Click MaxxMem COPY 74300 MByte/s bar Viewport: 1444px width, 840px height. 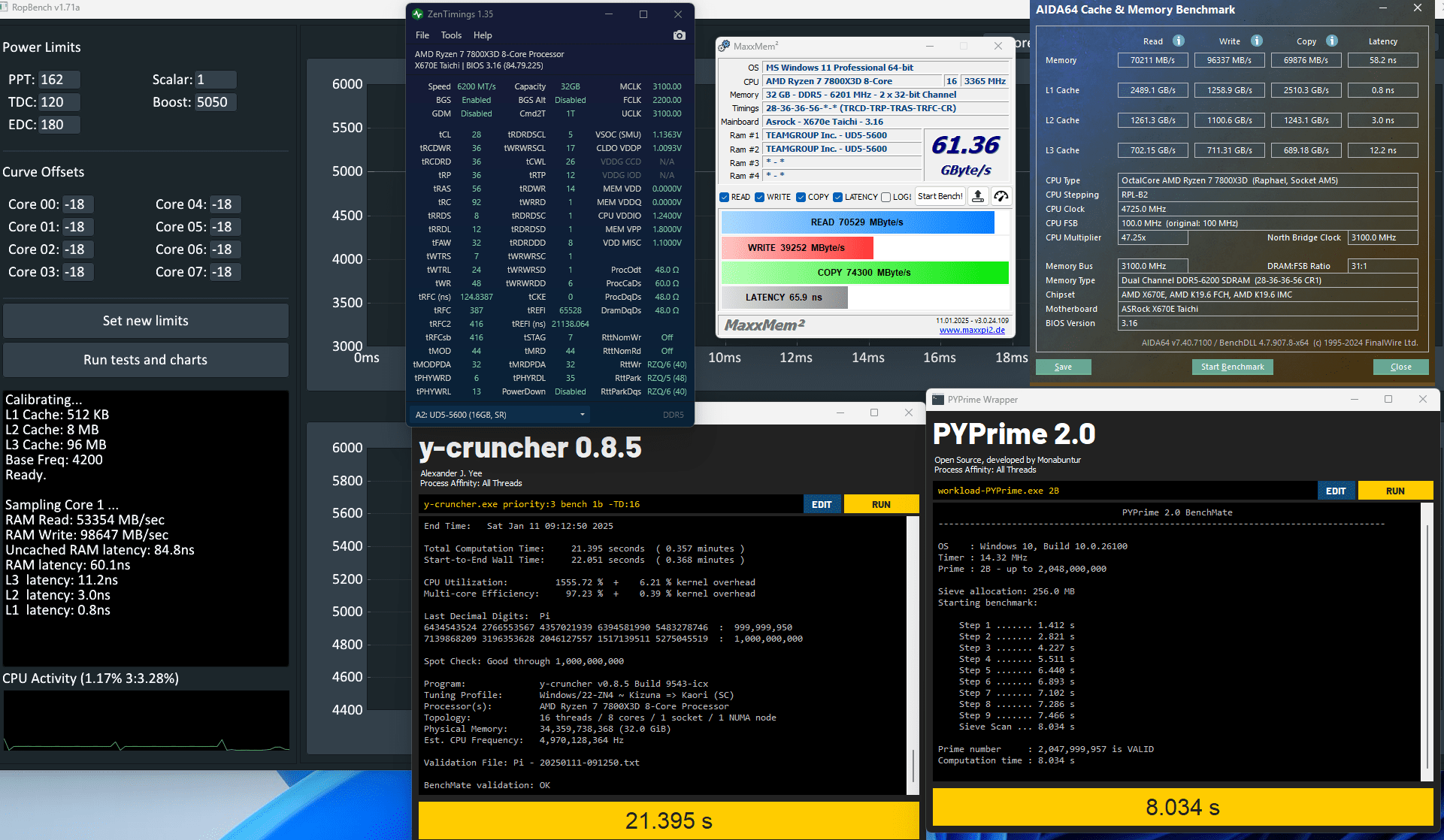[864, 273]
